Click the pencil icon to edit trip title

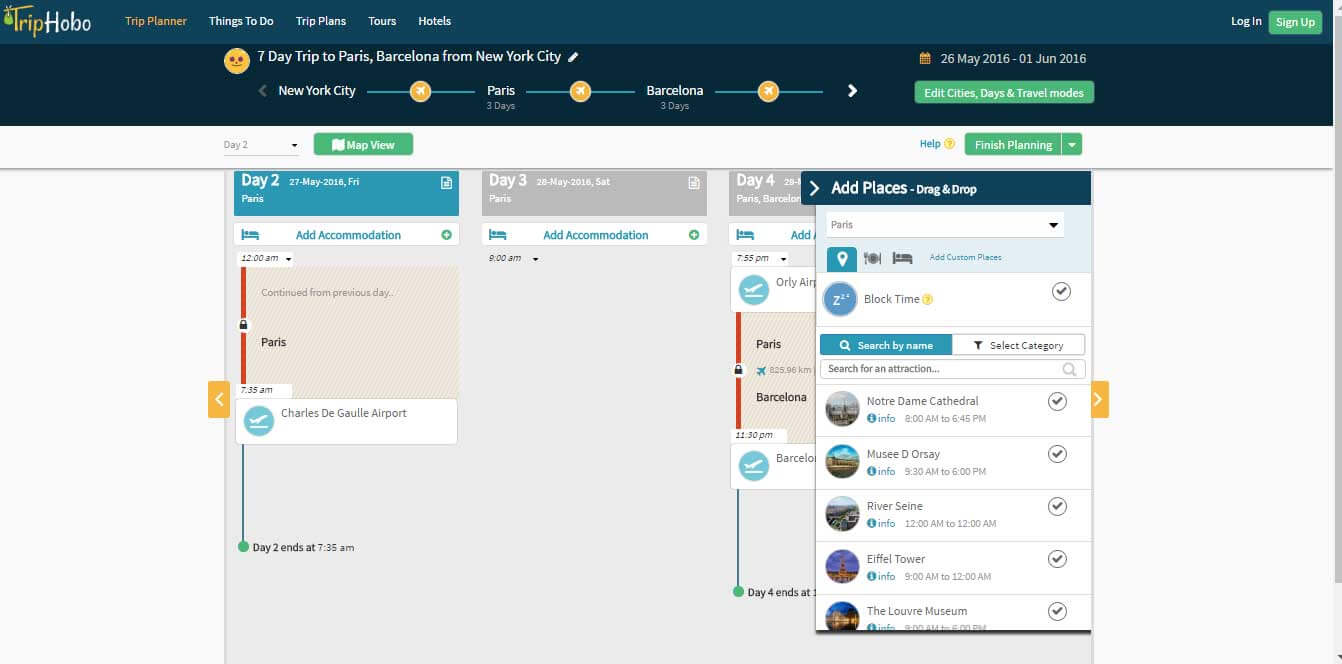point(573,57)
